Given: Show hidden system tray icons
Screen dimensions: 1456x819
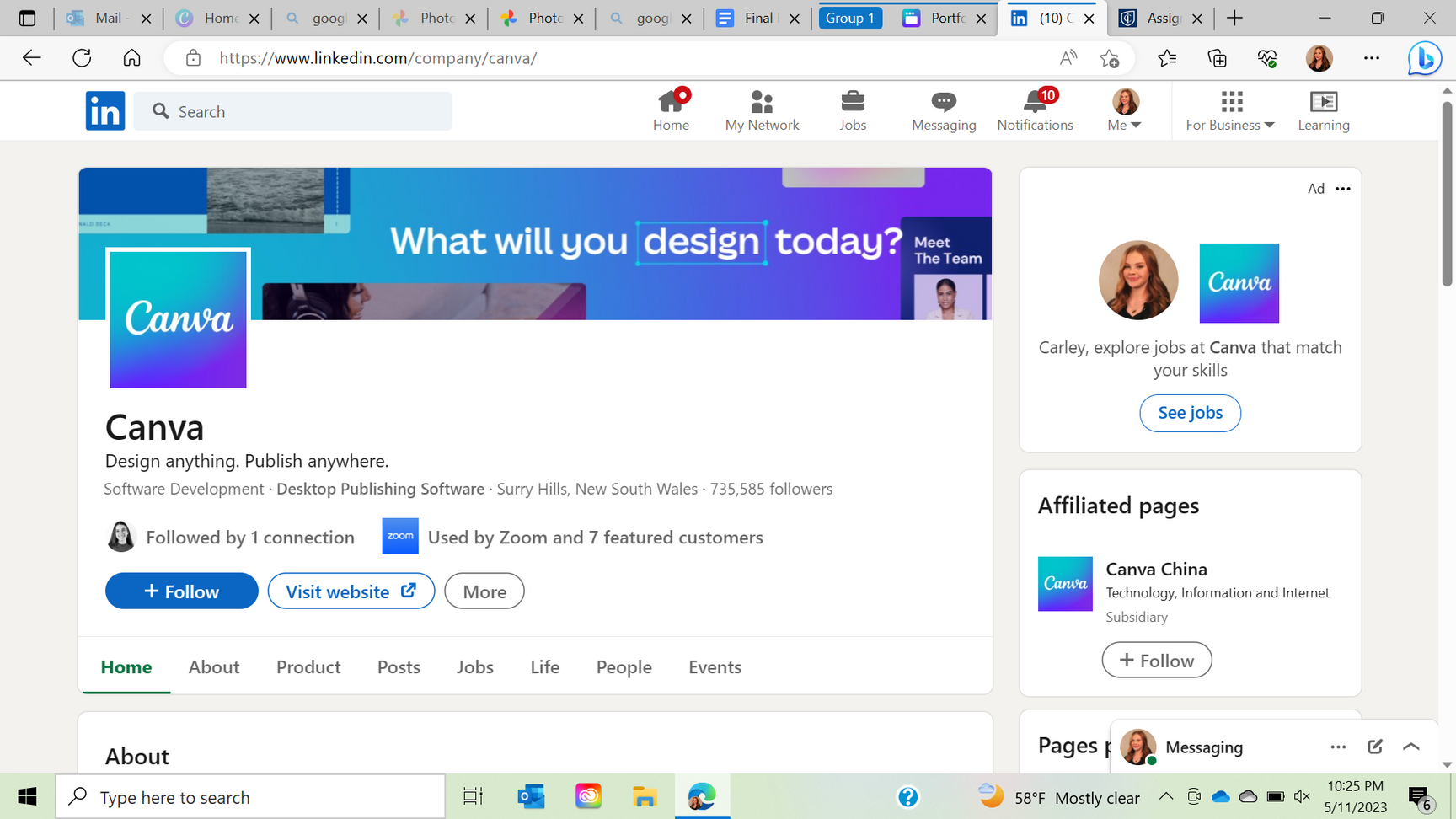Looking at the screenshot, I should click(x=1166, y=796).
